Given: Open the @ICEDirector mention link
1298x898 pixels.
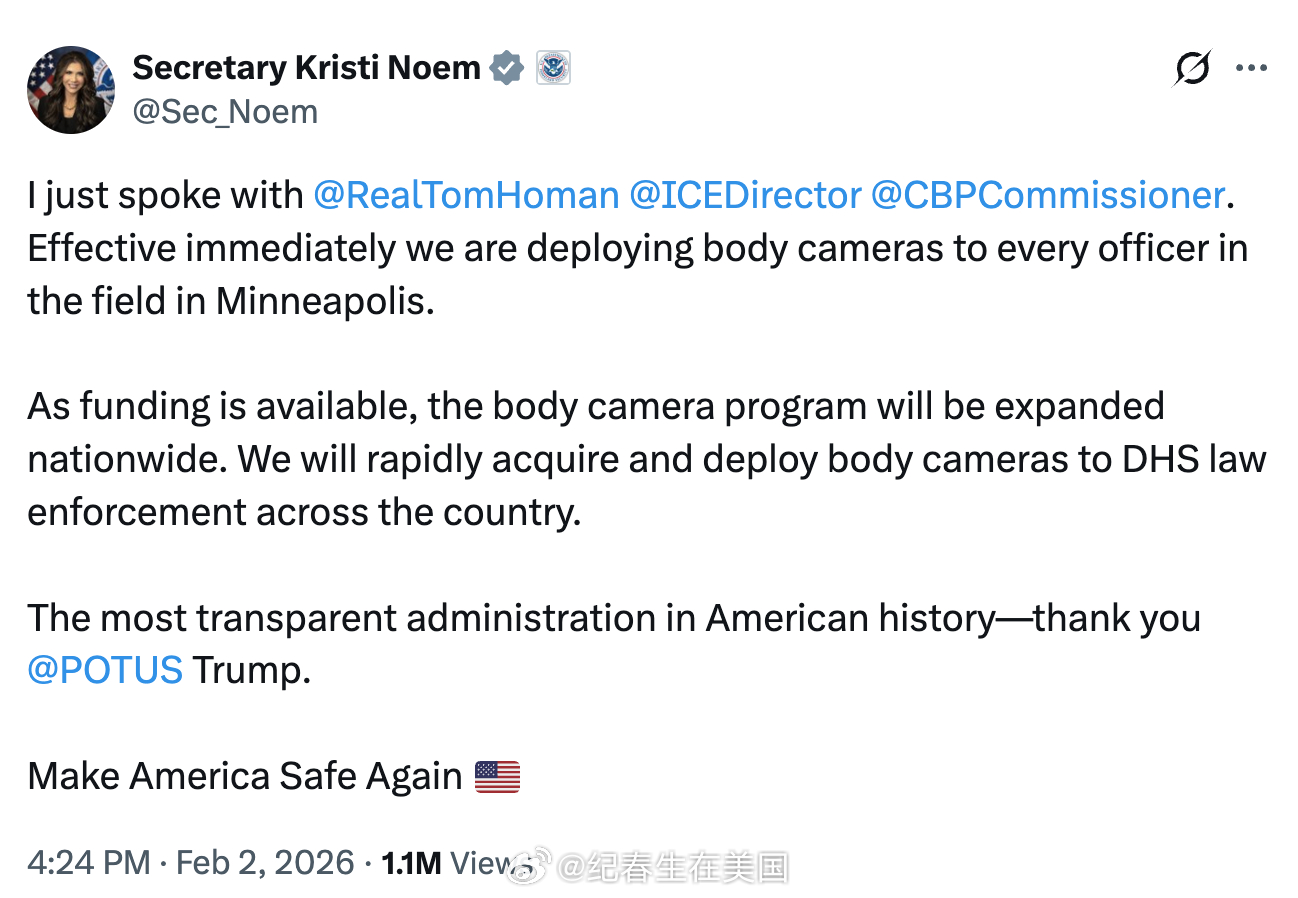Looking at the screenshot, I should pyautogui.click(x=745, y=194).
